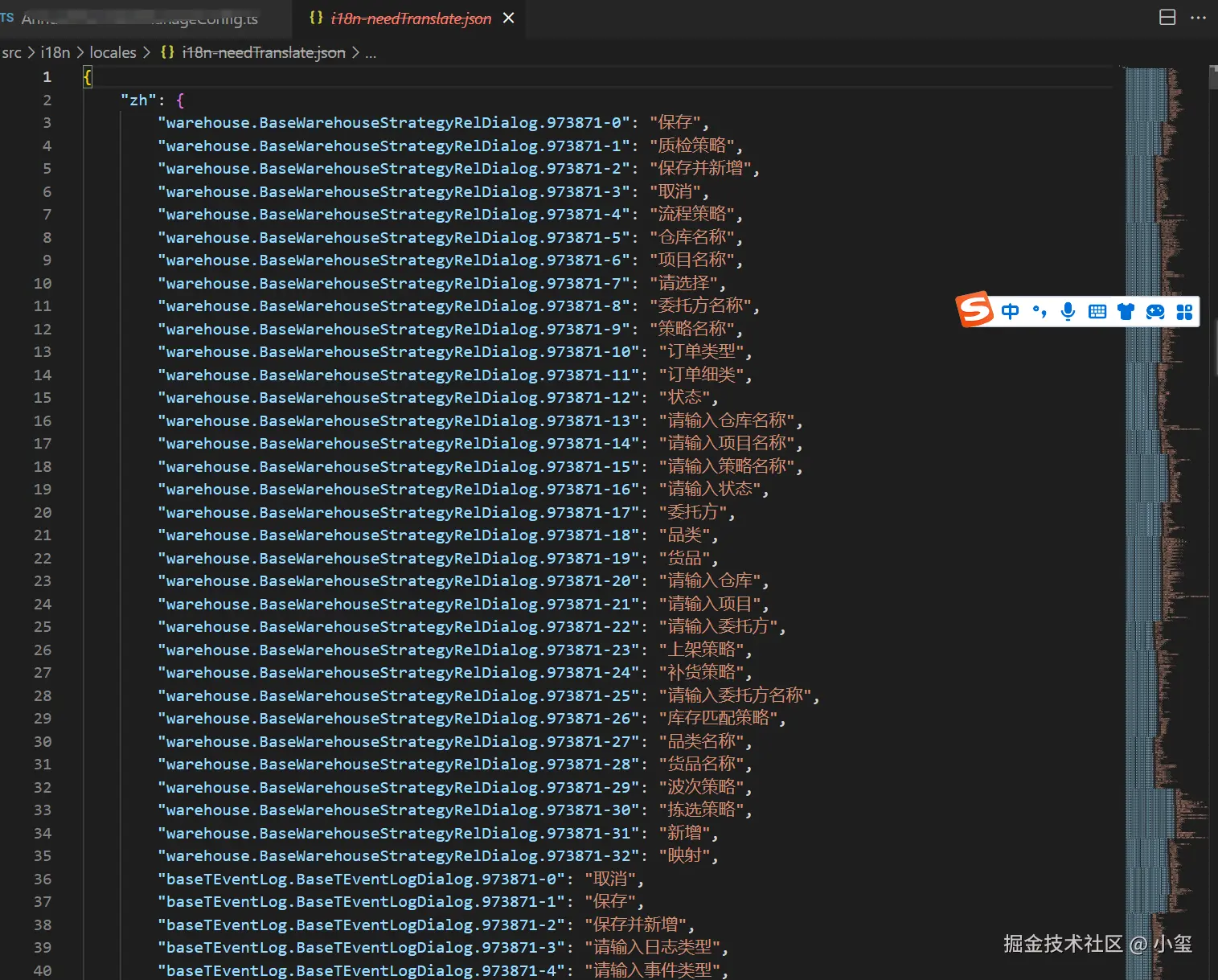Viewport: 1218px width, 980px height.
Task: Click the shirt skin icon in IME bar
Action: pos(1126,312)
